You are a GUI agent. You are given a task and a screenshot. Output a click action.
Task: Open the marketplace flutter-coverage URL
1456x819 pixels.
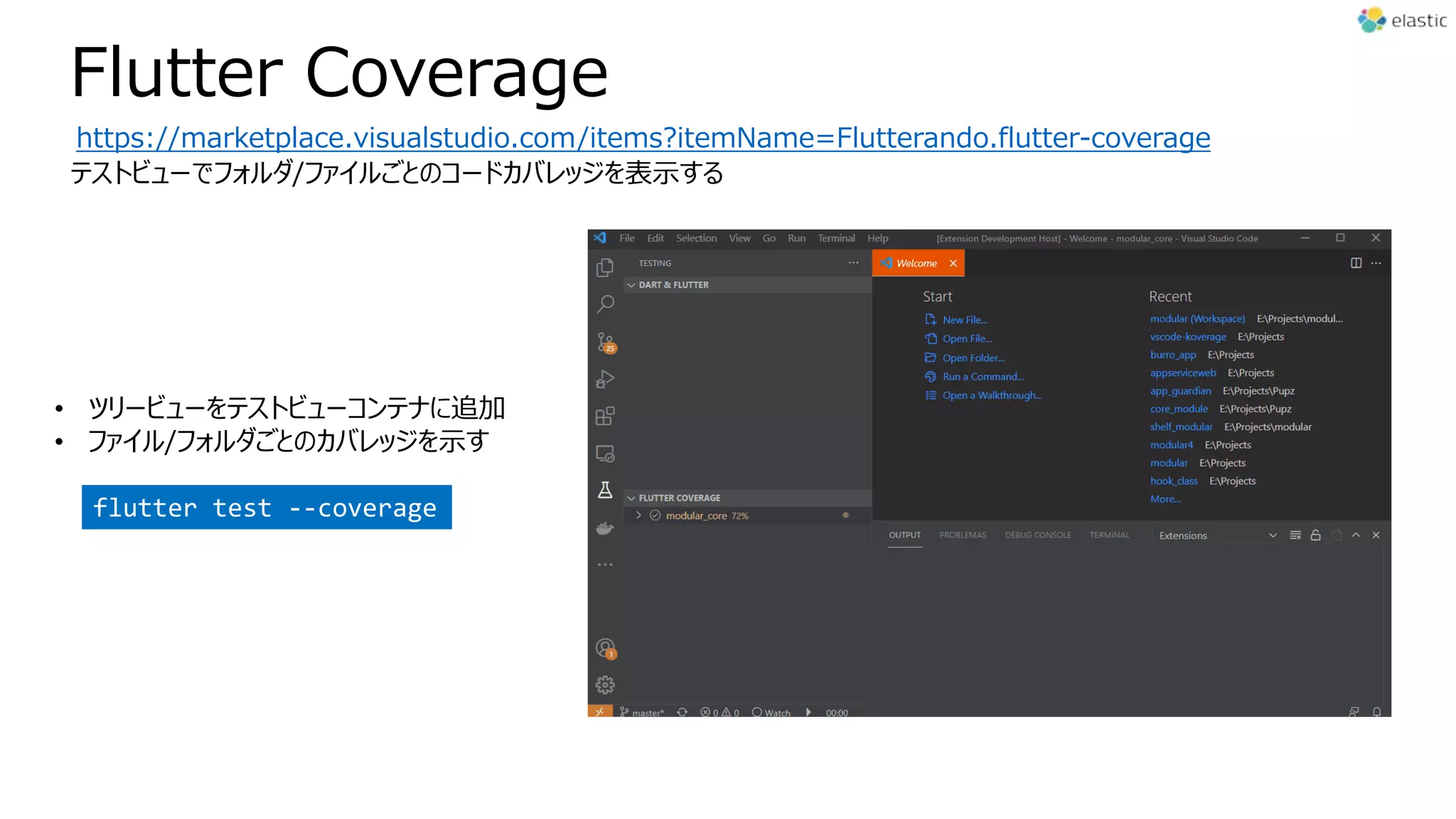point(643,138)
